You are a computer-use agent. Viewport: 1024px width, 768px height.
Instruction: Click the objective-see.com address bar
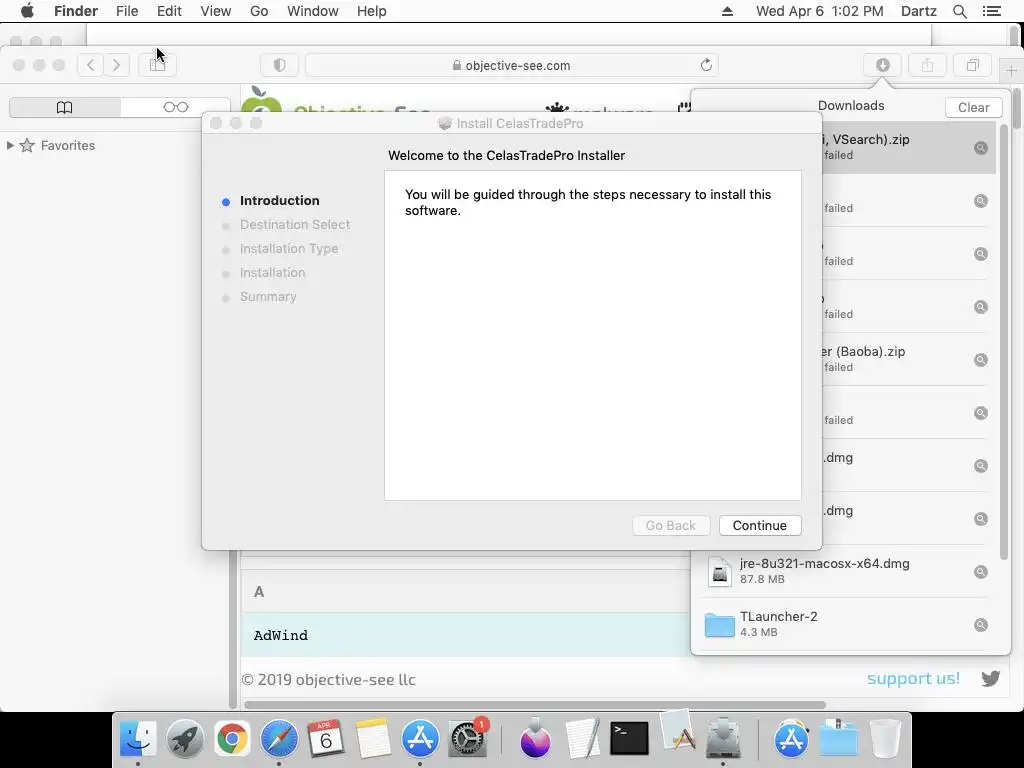point(511,65)
